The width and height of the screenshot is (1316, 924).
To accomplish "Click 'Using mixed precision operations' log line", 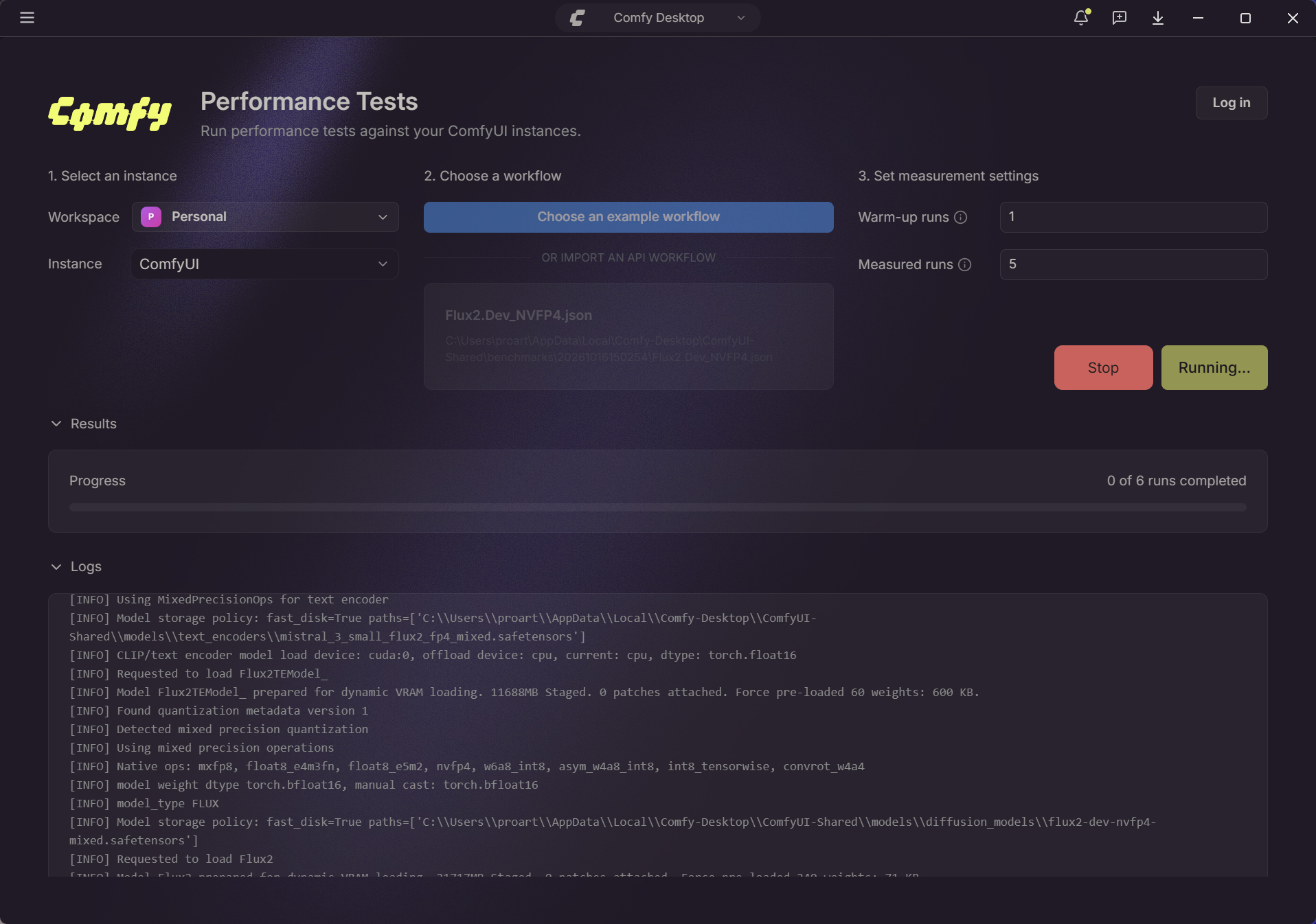I will pyautogui.click(x=201, y=748).
